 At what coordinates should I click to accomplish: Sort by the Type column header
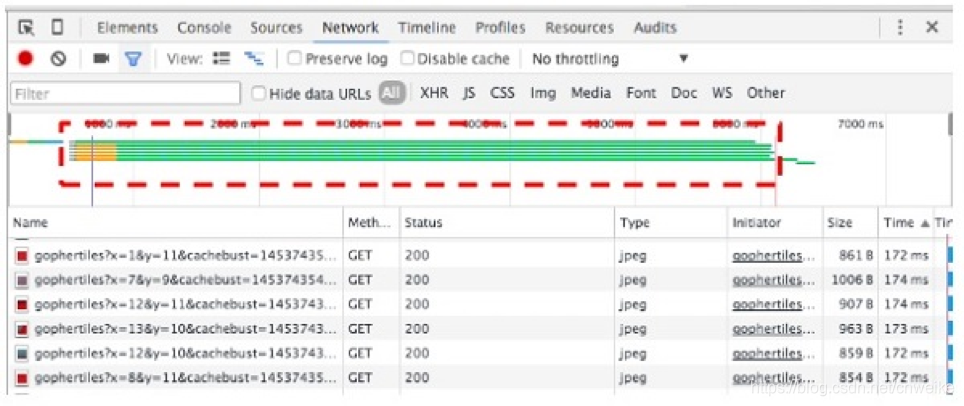[671, 223]
